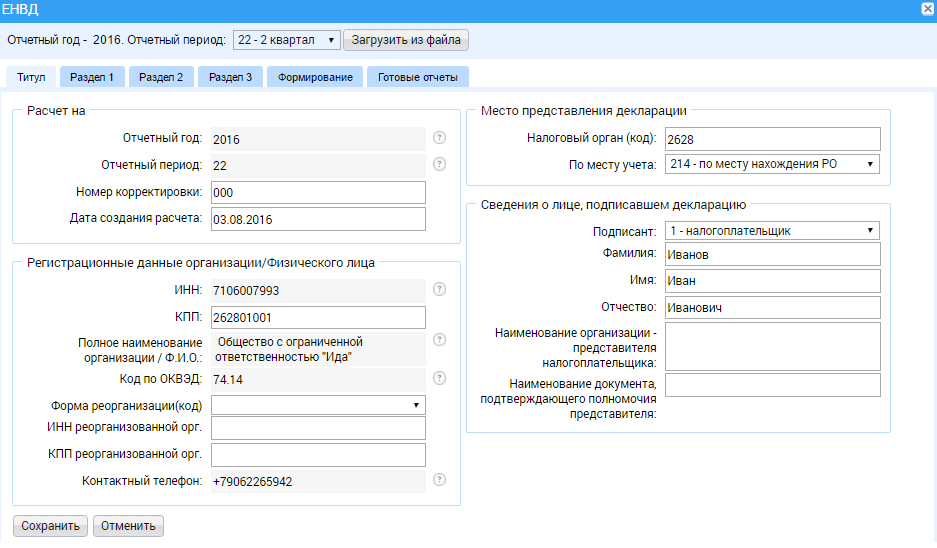This screenshot has height=548, width=937.
Task: Click the ИНН реорганизованной орг. field
Action: (319, 428)
